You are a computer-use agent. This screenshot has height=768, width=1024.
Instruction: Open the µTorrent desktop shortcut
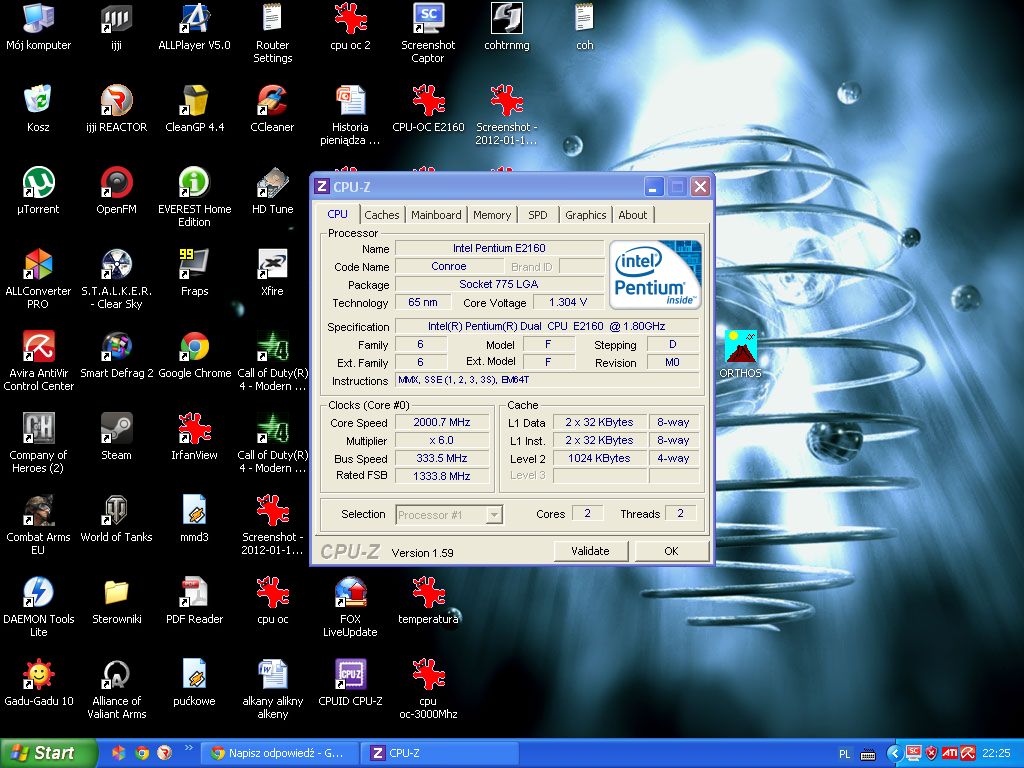pyautogui.click(x=38, y=184)
